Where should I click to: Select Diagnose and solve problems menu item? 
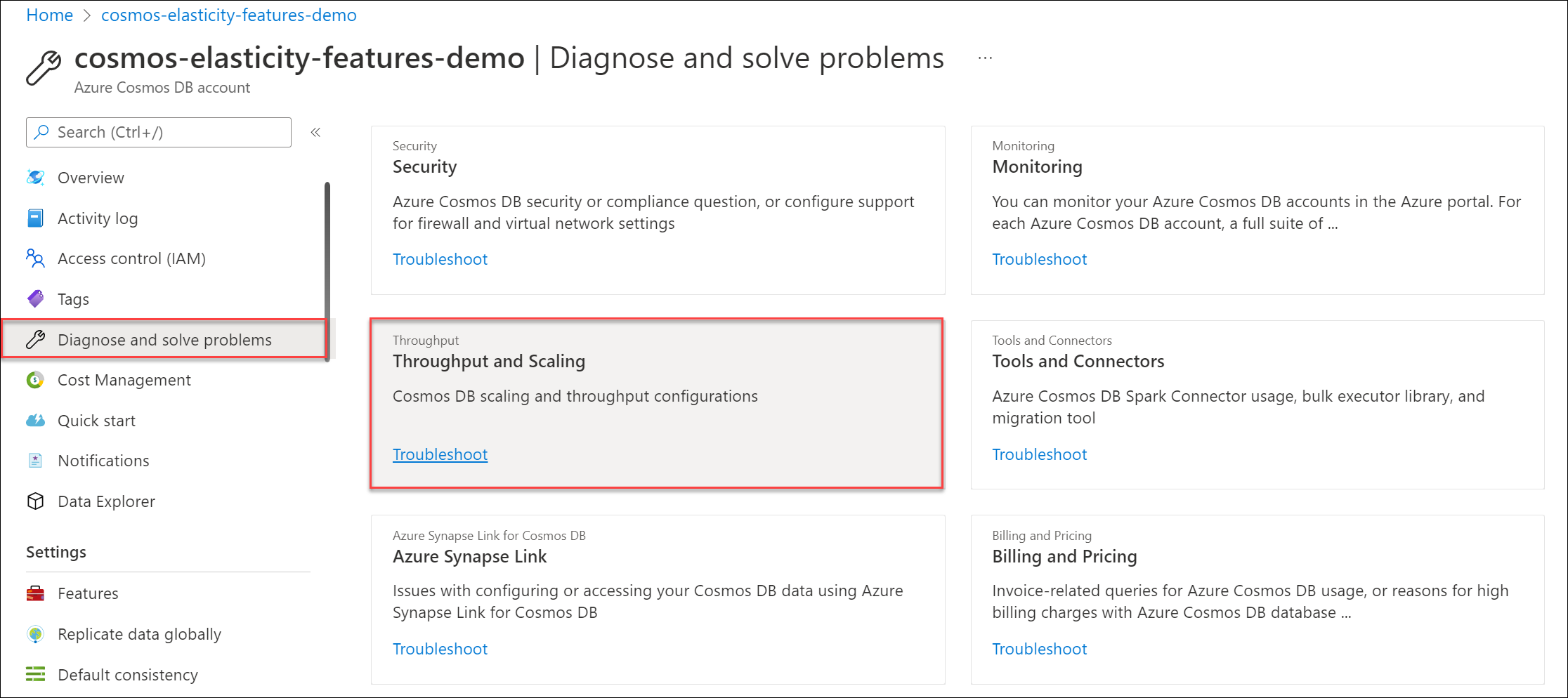tap(164, 340)
